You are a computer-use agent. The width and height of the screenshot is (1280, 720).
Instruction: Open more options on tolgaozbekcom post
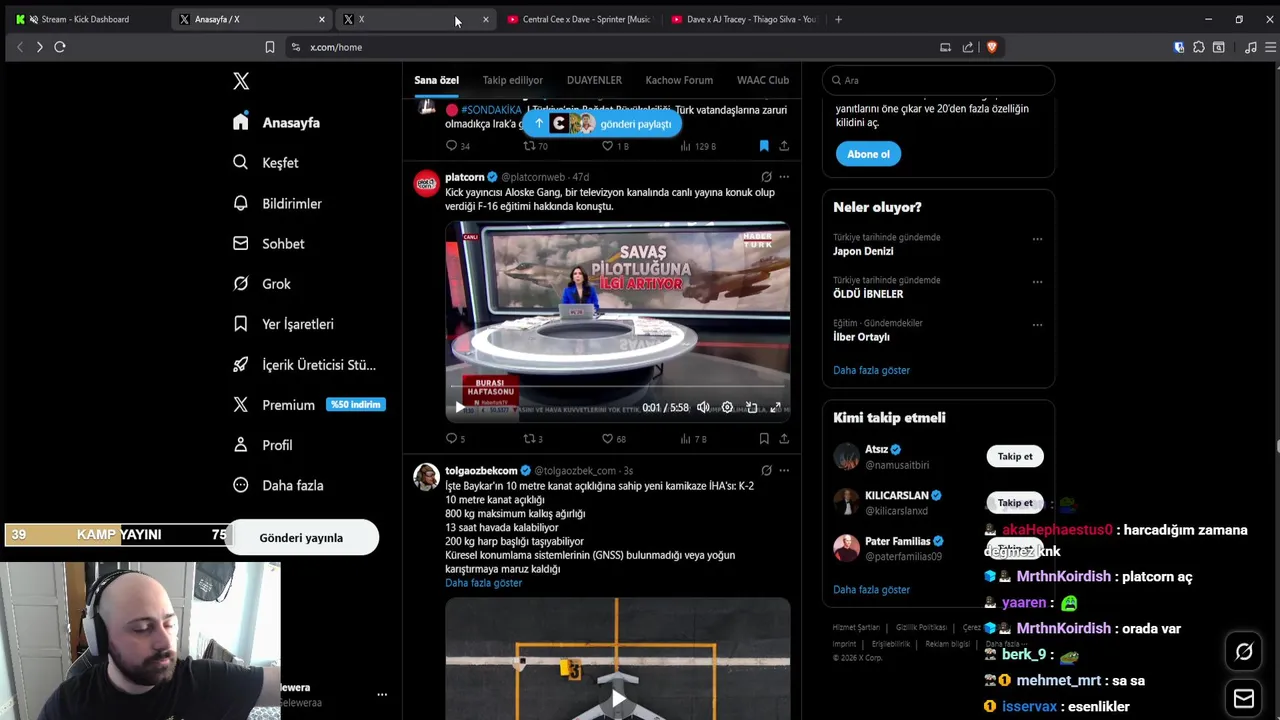click(x=784, y=470)
